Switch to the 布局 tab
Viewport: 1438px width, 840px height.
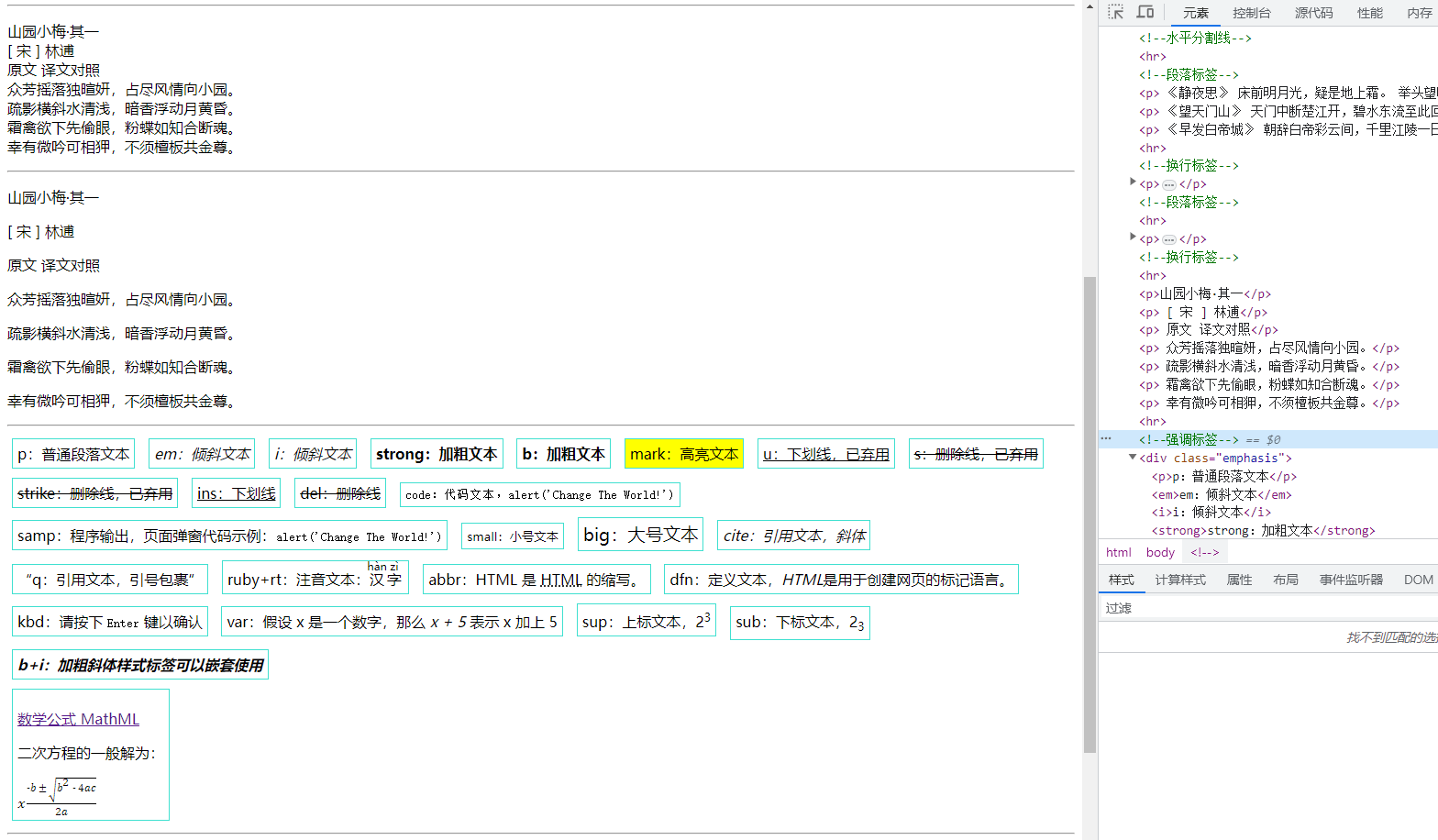point(1286,580)
